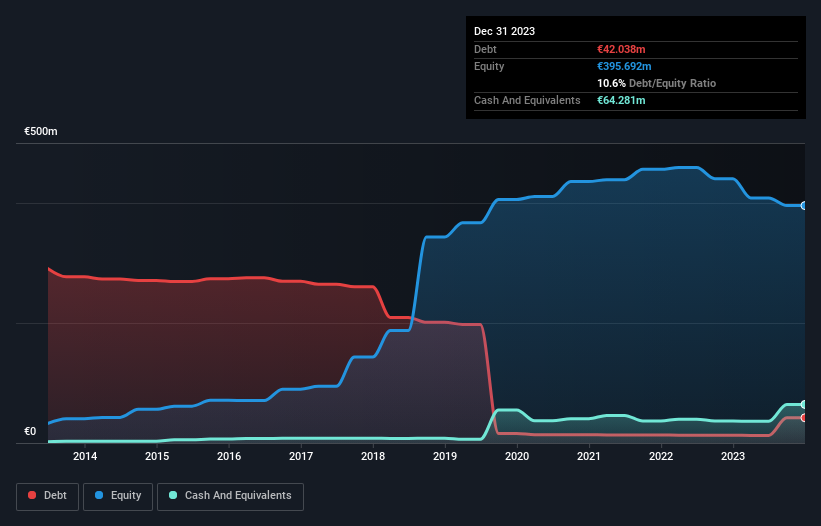
Task: Click the red Debt endpoint marker
Action: tap(804, 418)
